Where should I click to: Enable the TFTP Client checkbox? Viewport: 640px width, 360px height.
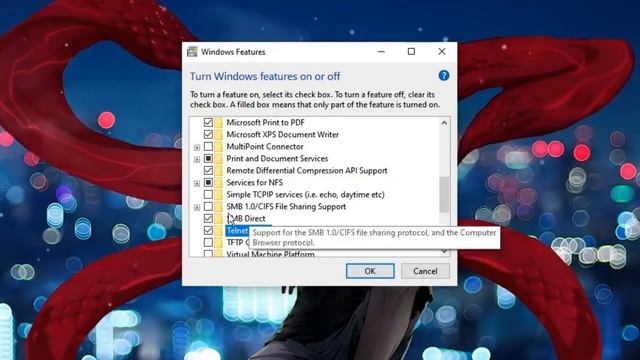coord(208,242)
